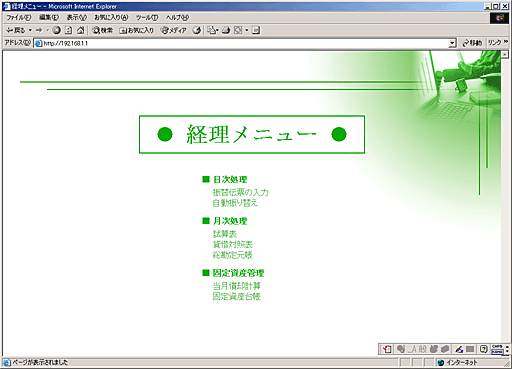Click the Refresh page icon
This screenshot has height=369, width=512.
point(68,30)
